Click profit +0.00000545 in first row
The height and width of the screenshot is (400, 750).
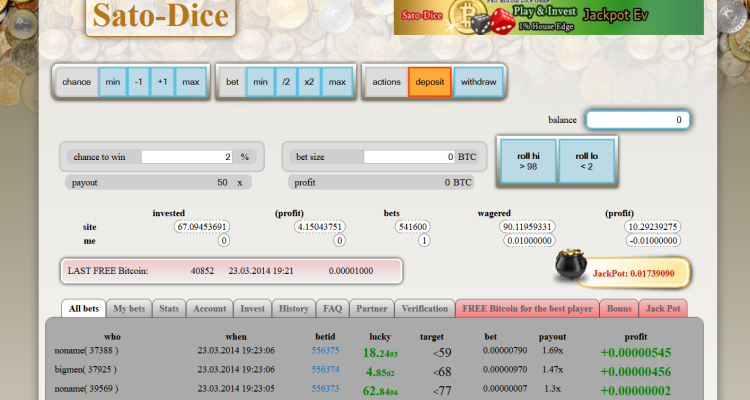click(x=636, y=353)
